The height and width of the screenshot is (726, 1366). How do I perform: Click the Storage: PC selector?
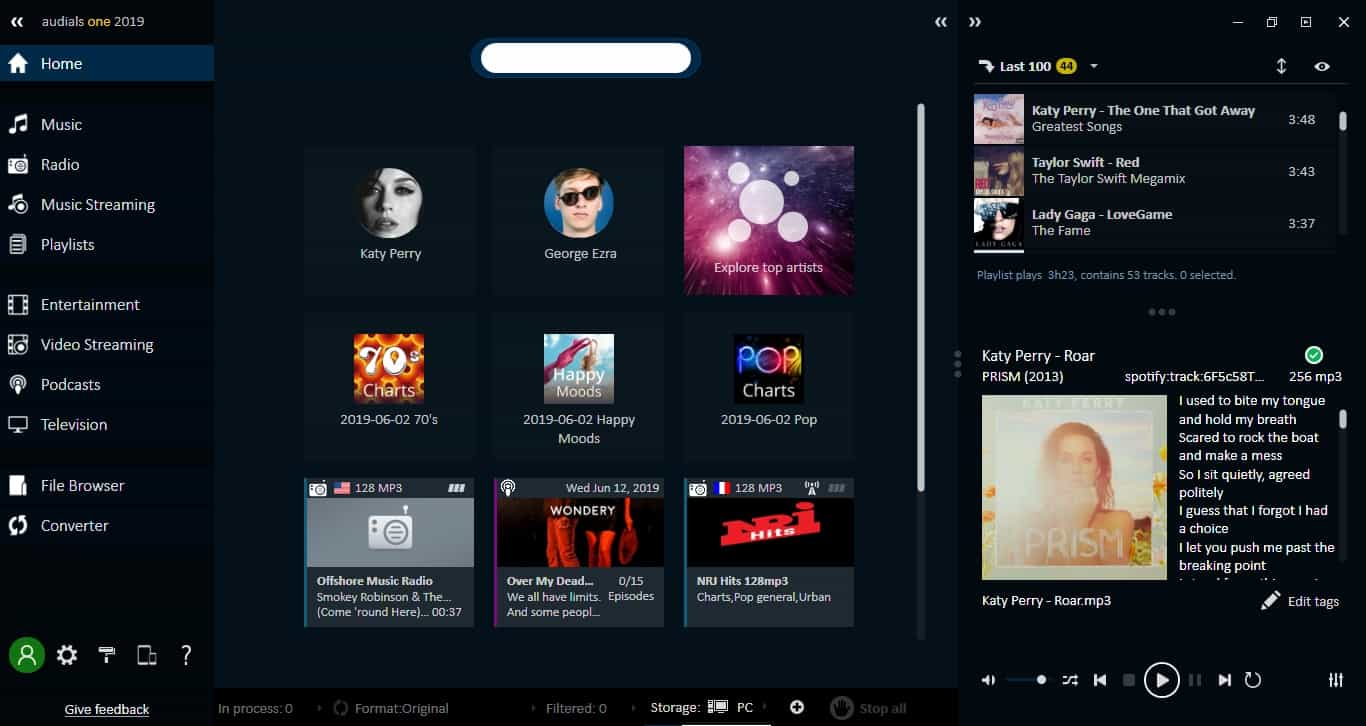[701, 708]
